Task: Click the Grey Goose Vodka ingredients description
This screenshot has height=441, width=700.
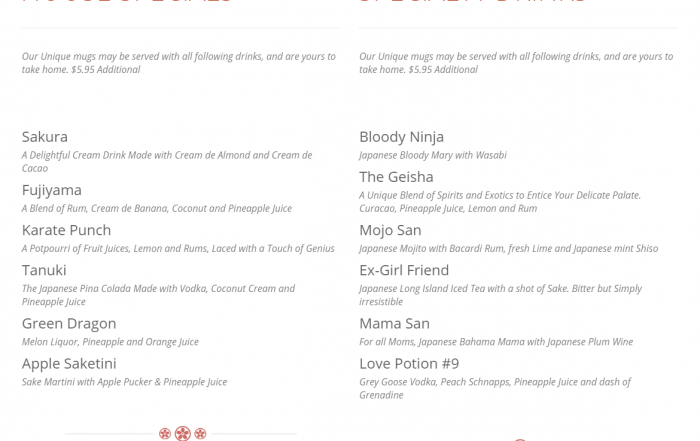Action: [x=495, y=388]
